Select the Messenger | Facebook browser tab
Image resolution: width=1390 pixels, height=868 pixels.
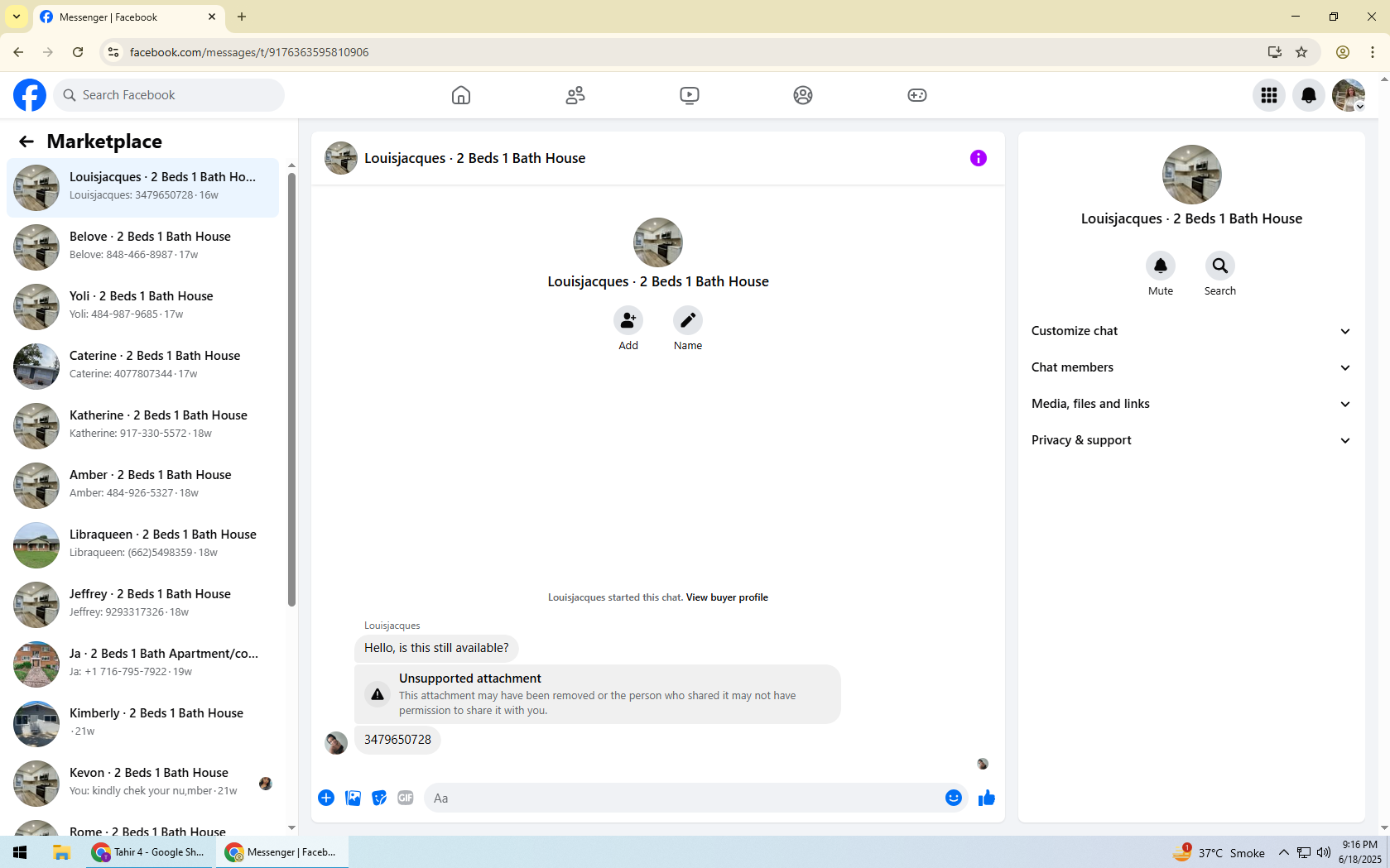click(x=128, y=17)
